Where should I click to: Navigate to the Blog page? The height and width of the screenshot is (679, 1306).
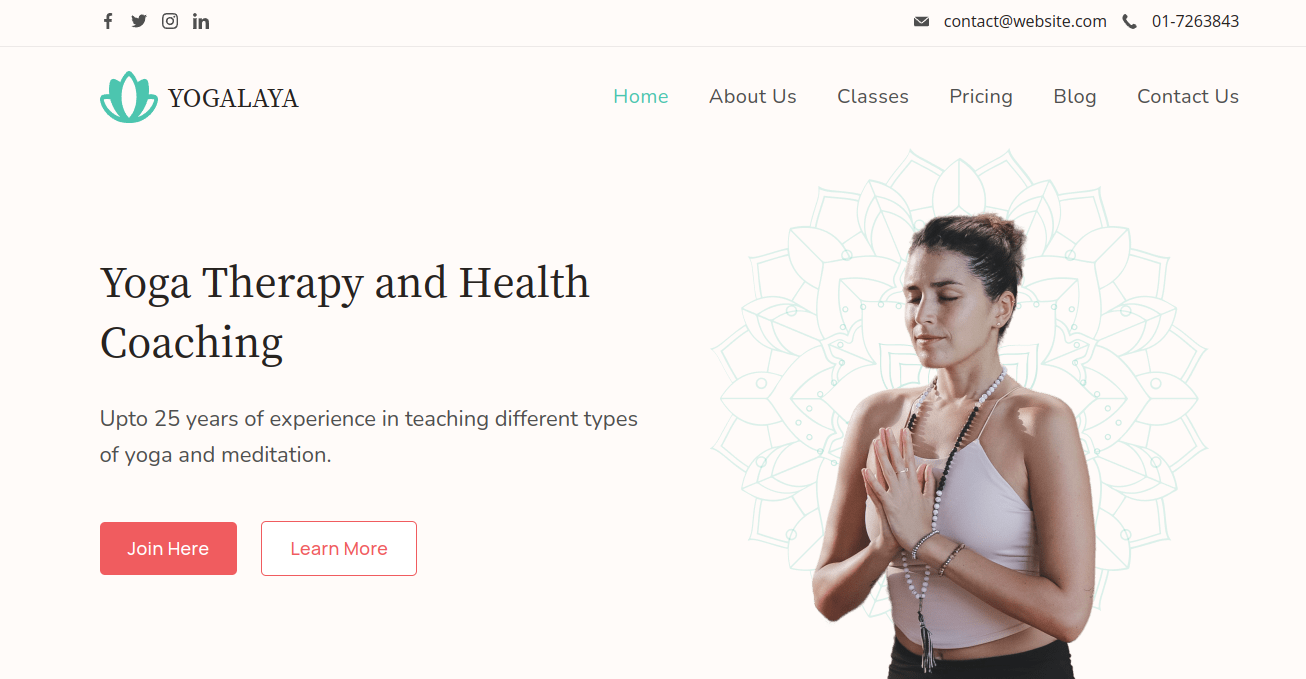coord(1075,97)
